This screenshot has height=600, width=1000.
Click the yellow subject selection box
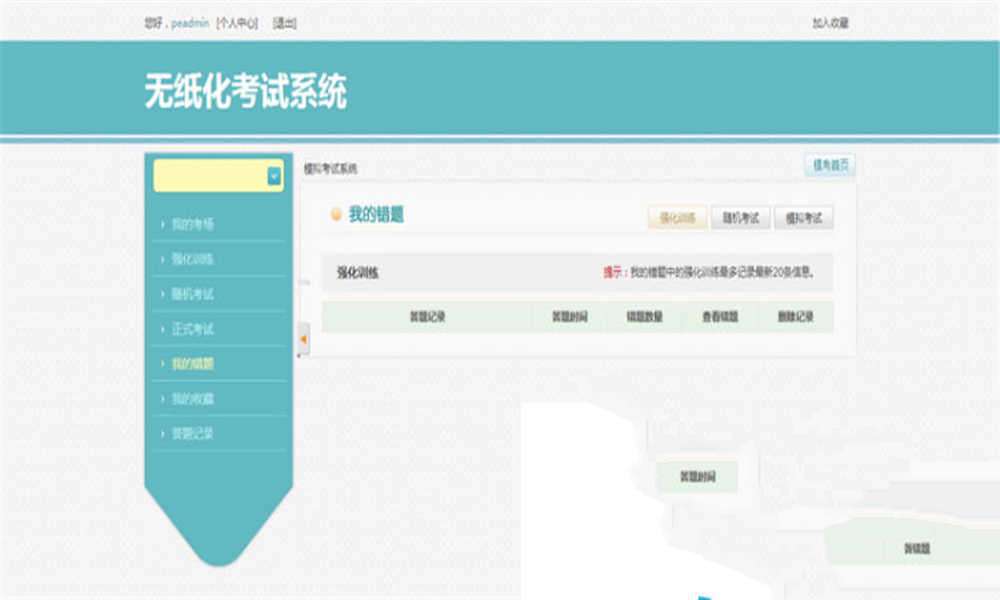(x=218, y=175)
